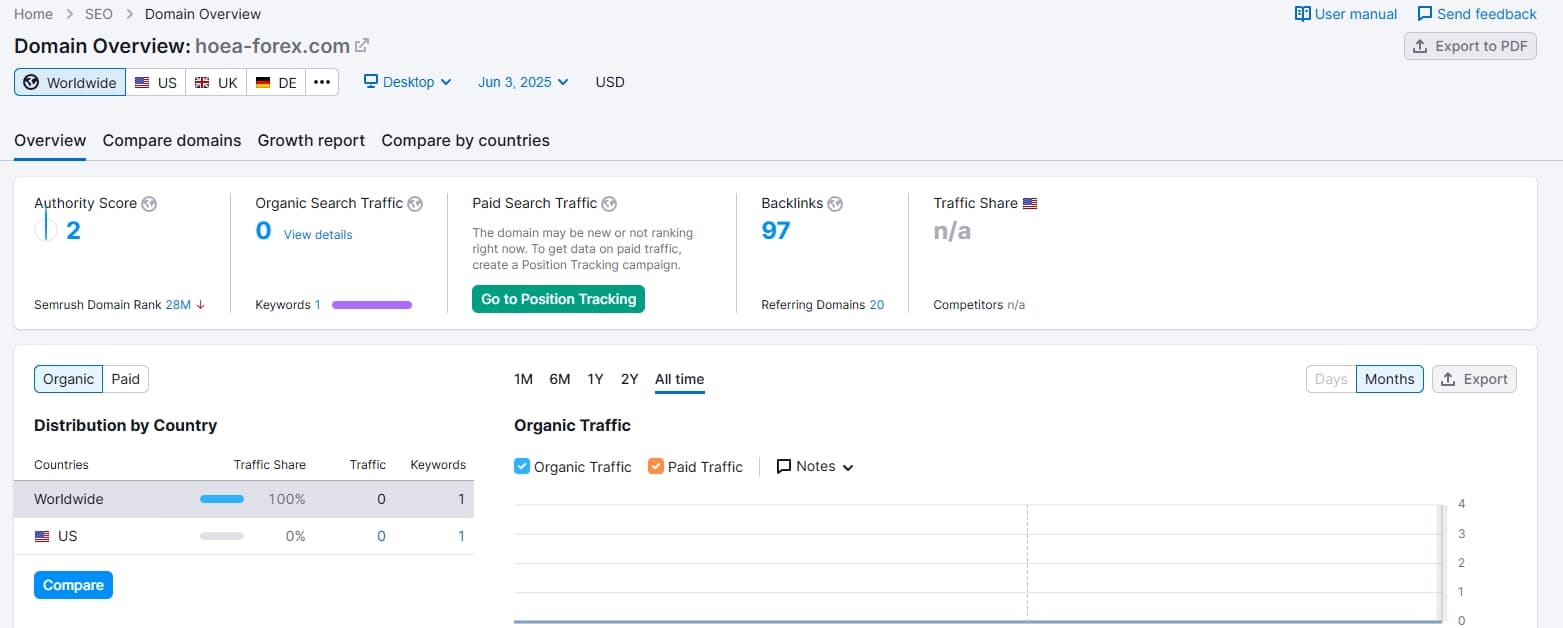Open the Growth report tab

point(311,141)
